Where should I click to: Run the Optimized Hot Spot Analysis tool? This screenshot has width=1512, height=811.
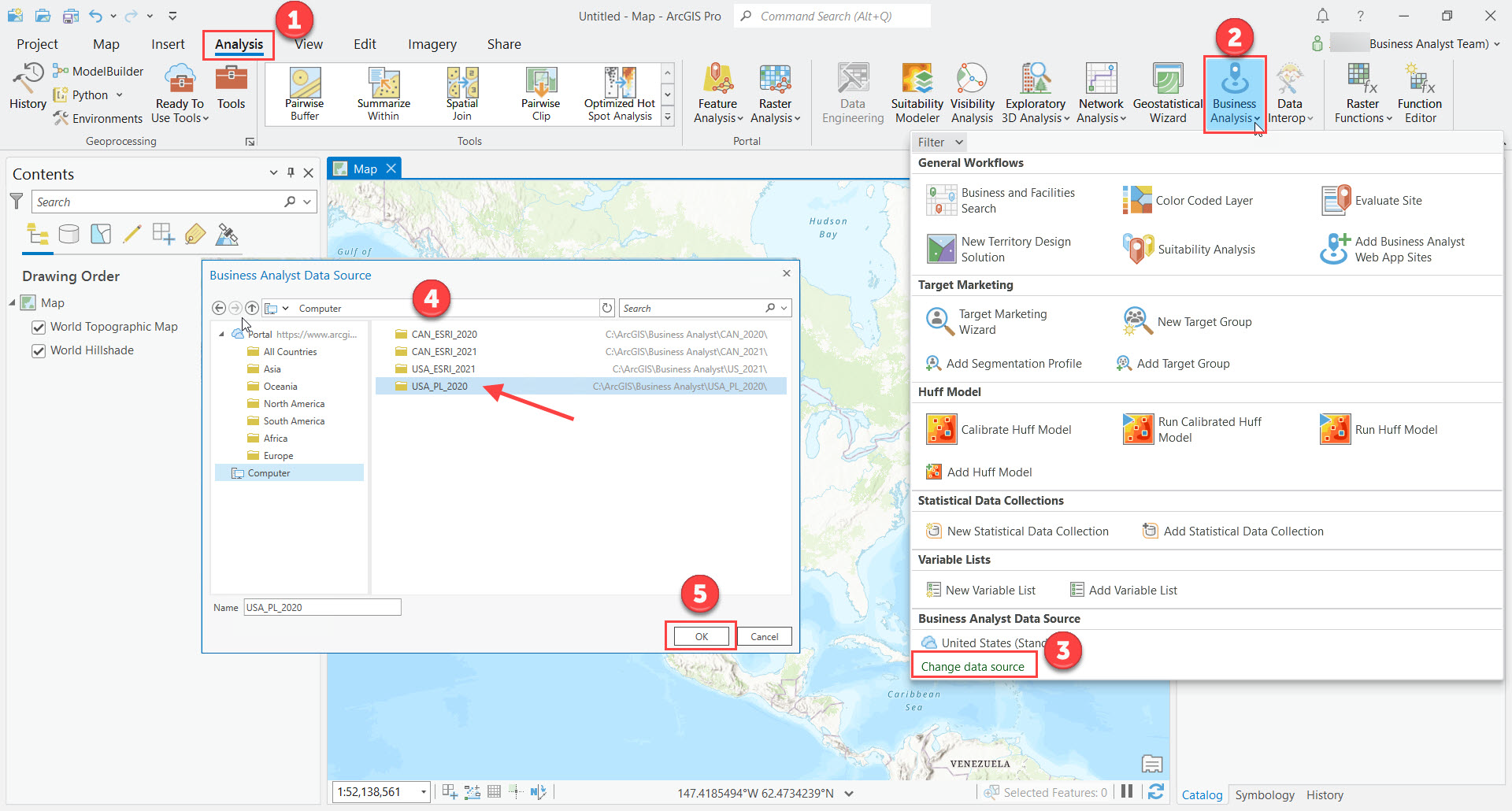point(619,92)
